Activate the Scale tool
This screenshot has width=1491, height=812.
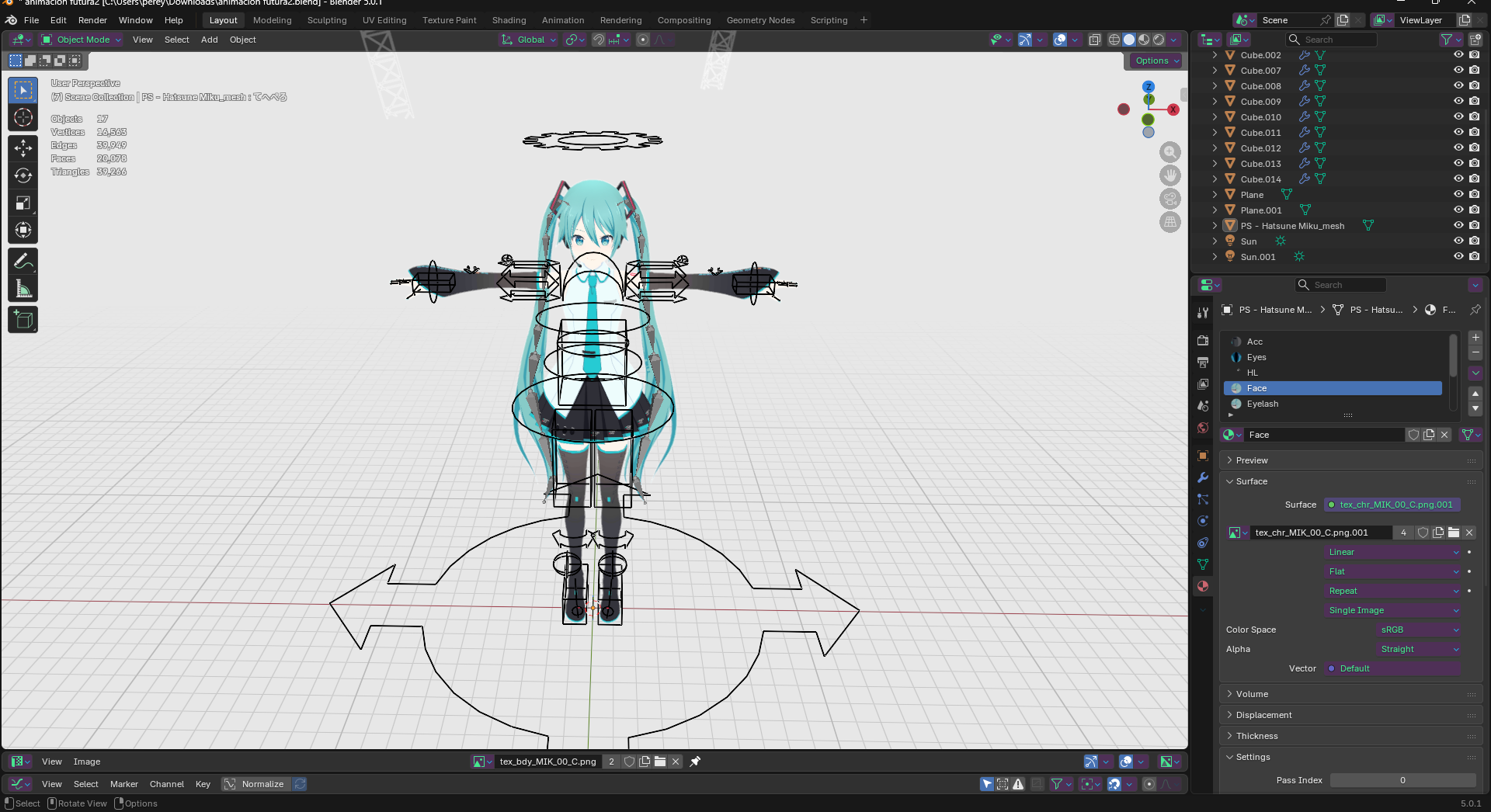tap(23, 203)
